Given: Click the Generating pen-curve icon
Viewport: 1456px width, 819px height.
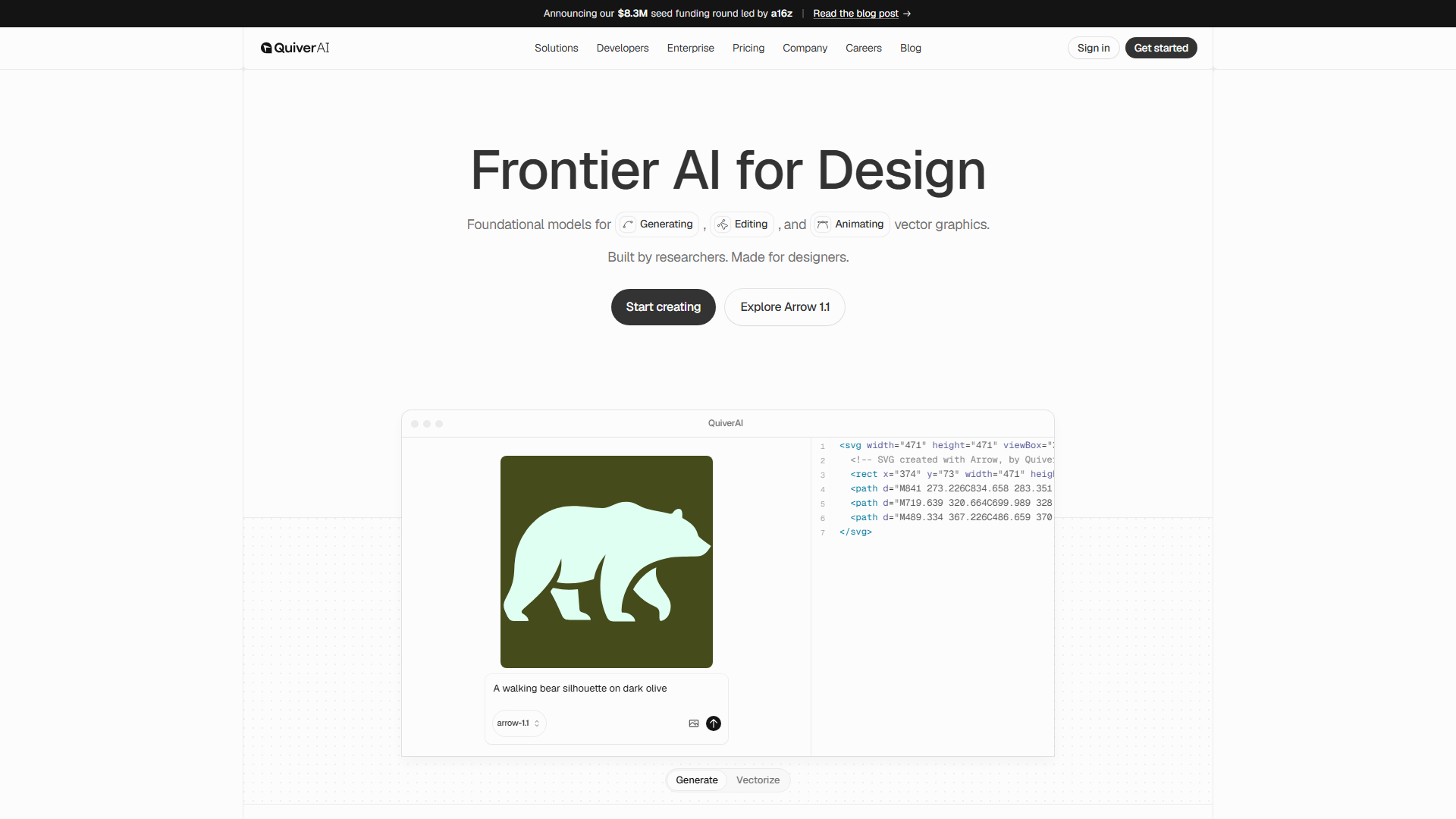Looking at the screenshot, I should [628, 224].
